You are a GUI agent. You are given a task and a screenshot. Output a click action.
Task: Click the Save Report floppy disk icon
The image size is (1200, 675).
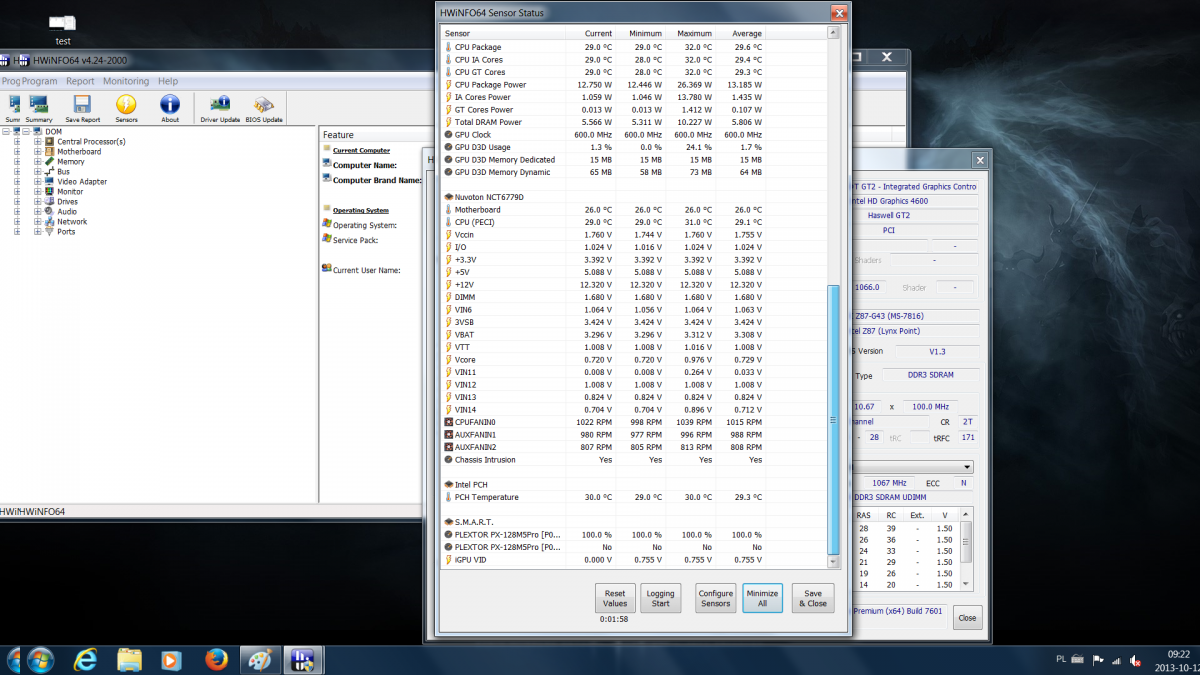pyautogui.click(x=83, y=108)
